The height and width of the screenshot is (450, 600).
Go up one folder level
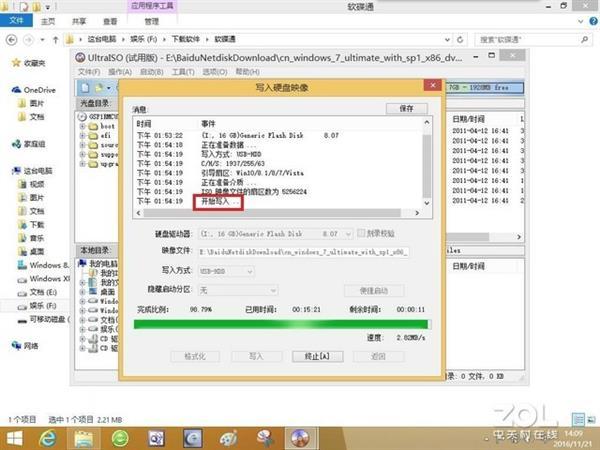(x=55, y=39)
